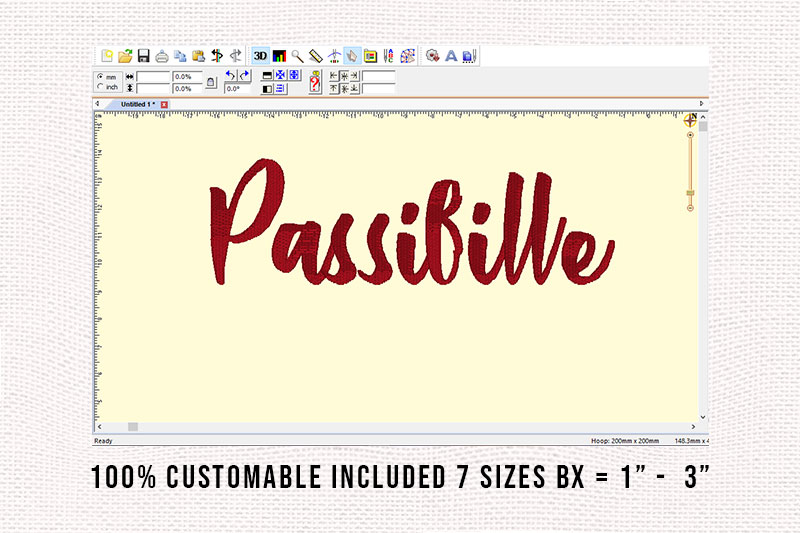
Task: Select the mm units radio button
Action: click(x=101, y=77)
